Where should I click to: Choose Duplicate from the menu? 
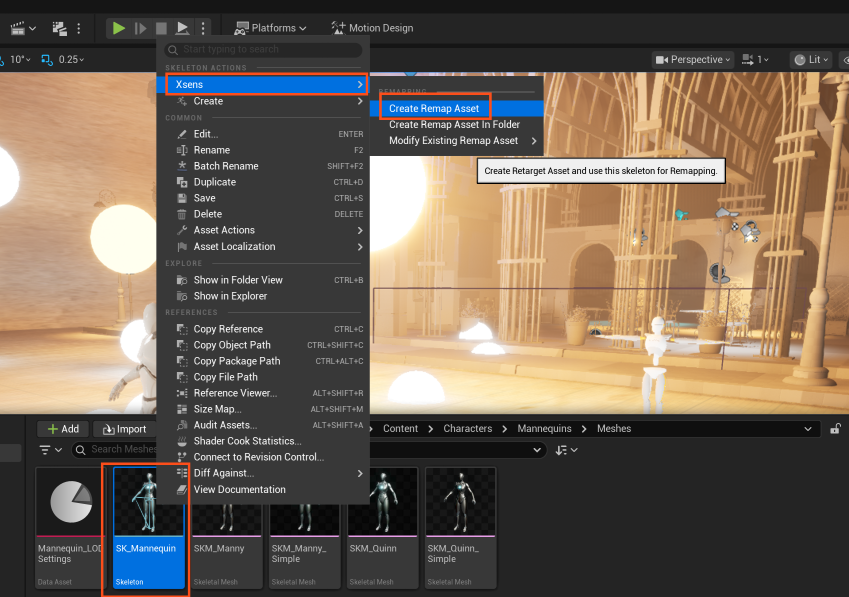pos(263,182)
